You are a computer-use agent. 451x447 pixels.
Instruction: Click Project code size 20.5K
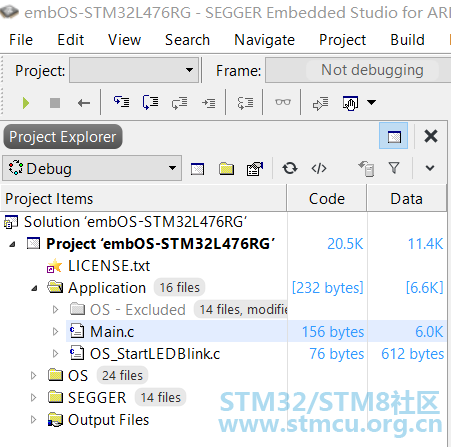(x=345, y=244)
